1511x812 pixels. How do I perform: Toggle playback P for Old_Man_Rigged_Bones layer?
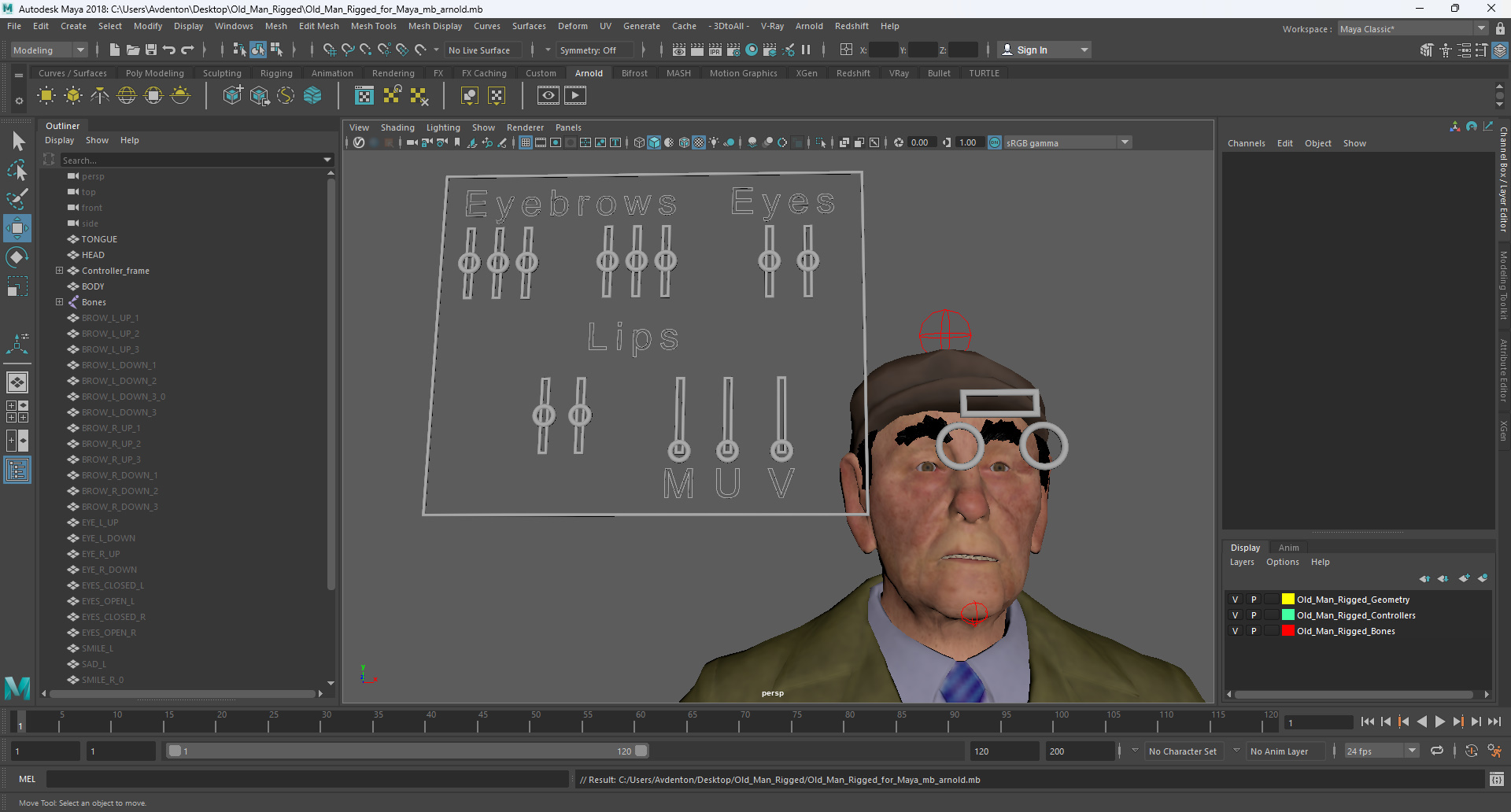[1254, 631]
